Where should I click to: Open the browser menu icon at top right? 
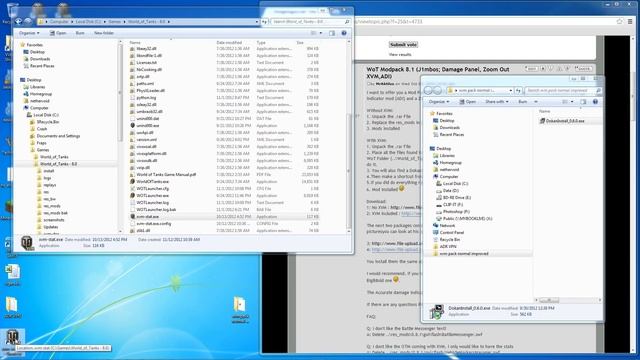[x=631, y=21]
